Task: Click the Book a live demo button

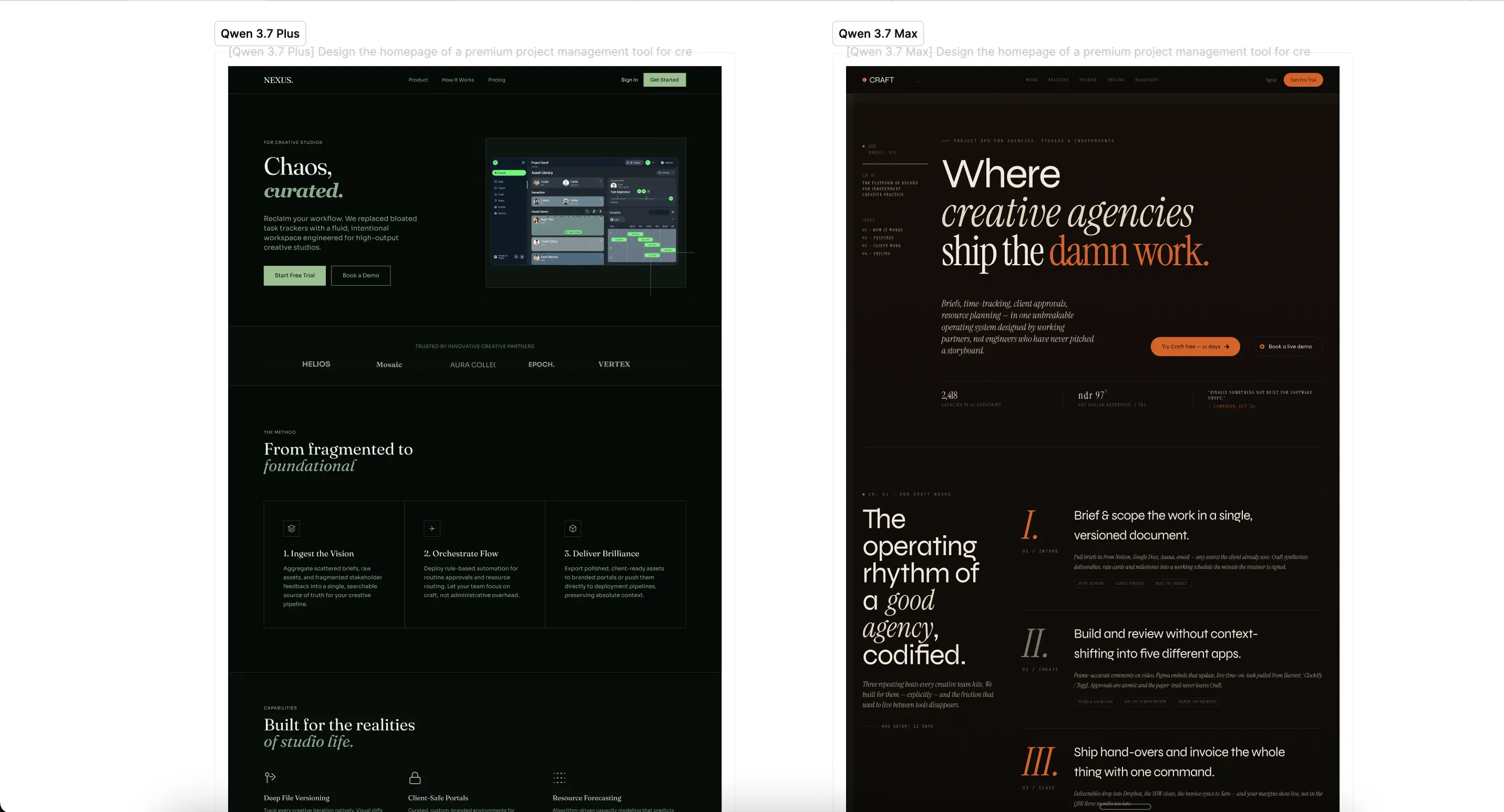Action: click(1285, 347)
